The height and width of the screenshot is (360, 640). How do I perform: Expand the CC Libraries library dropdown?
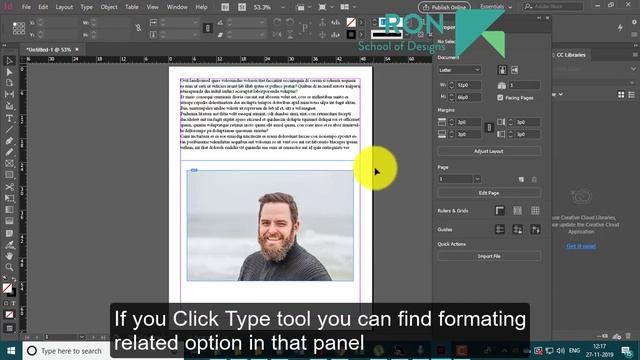click(x=633, y=69)
